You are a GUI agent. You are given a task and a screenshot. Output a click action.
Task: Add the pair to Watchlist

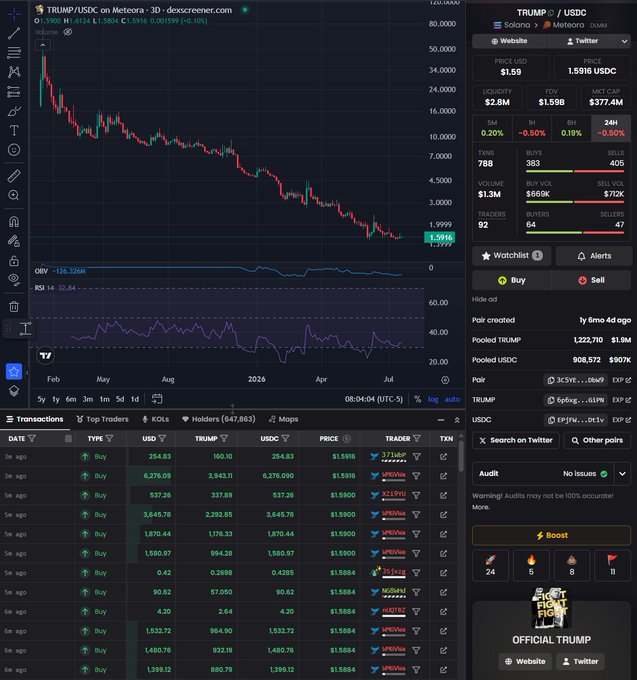coord(512,256)
